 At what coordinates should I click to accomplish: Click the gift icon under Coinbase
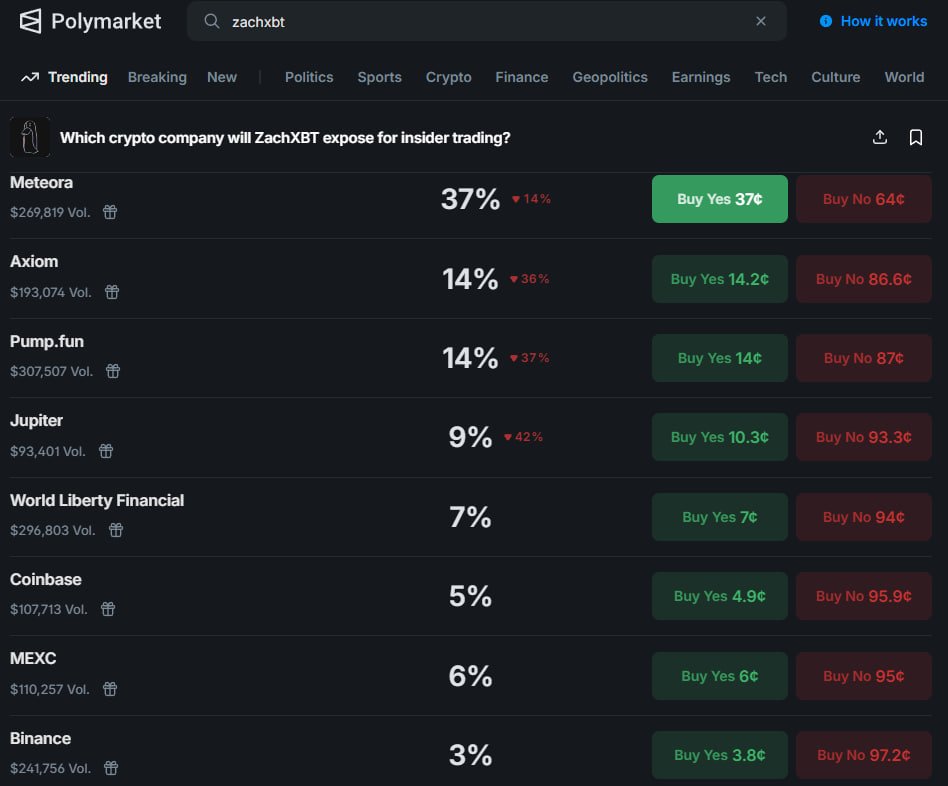point(108,609)
